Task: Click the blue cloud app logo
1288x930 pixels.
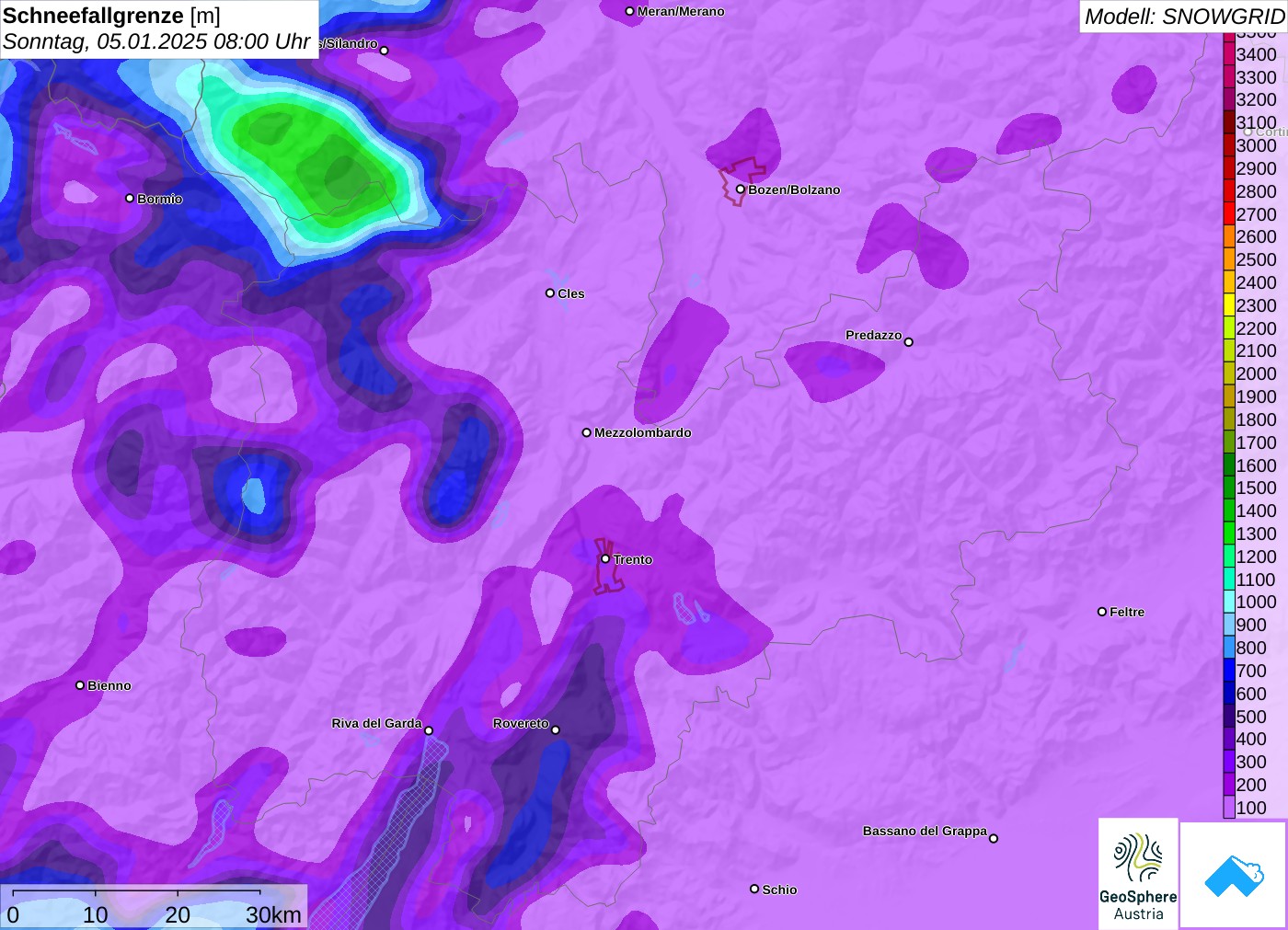Action: click(x=1233, y=875)
